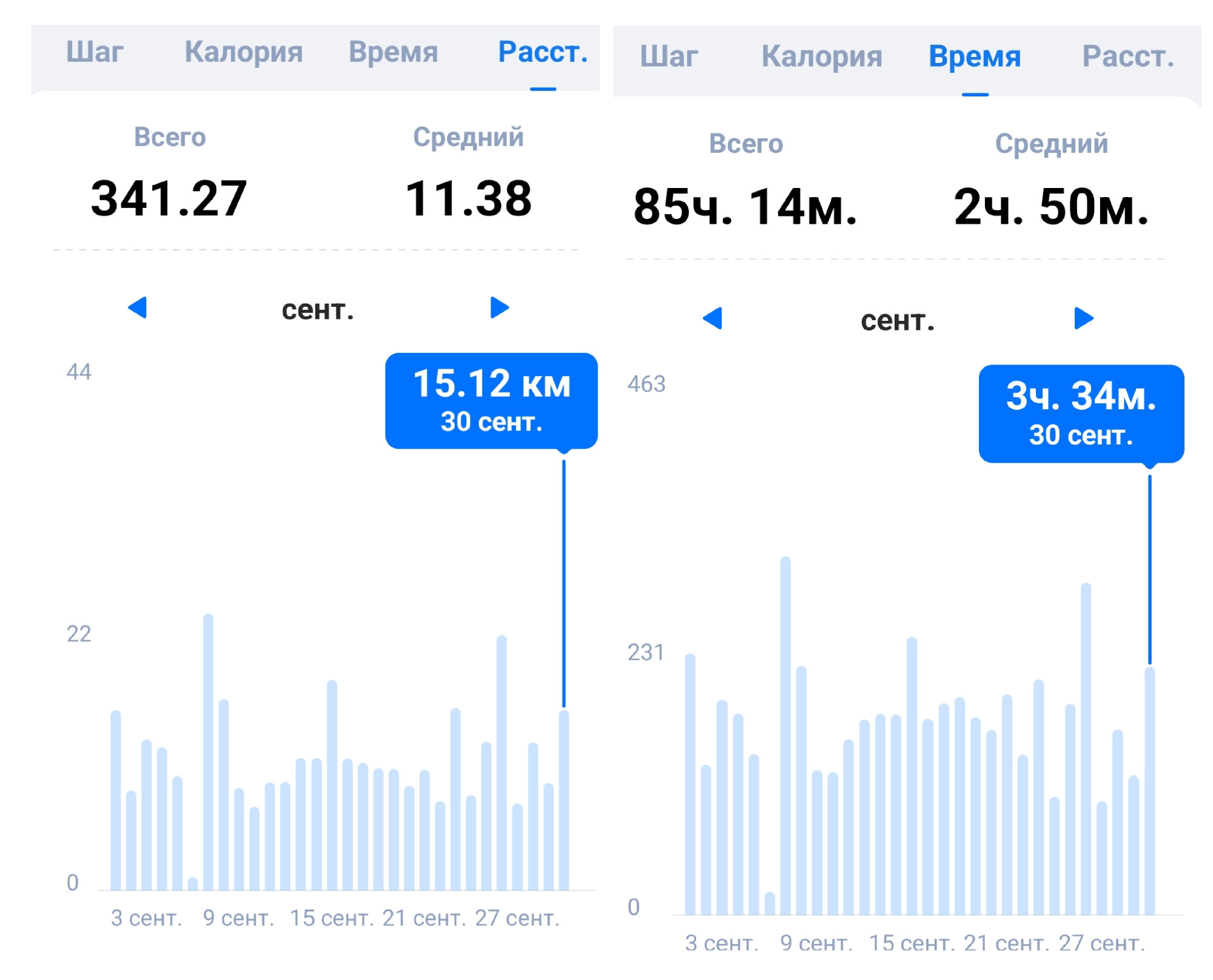This screenshot has height=980, width=1213.
Task: Select the 30 сент. bar in distance chart
Action: 564,800
